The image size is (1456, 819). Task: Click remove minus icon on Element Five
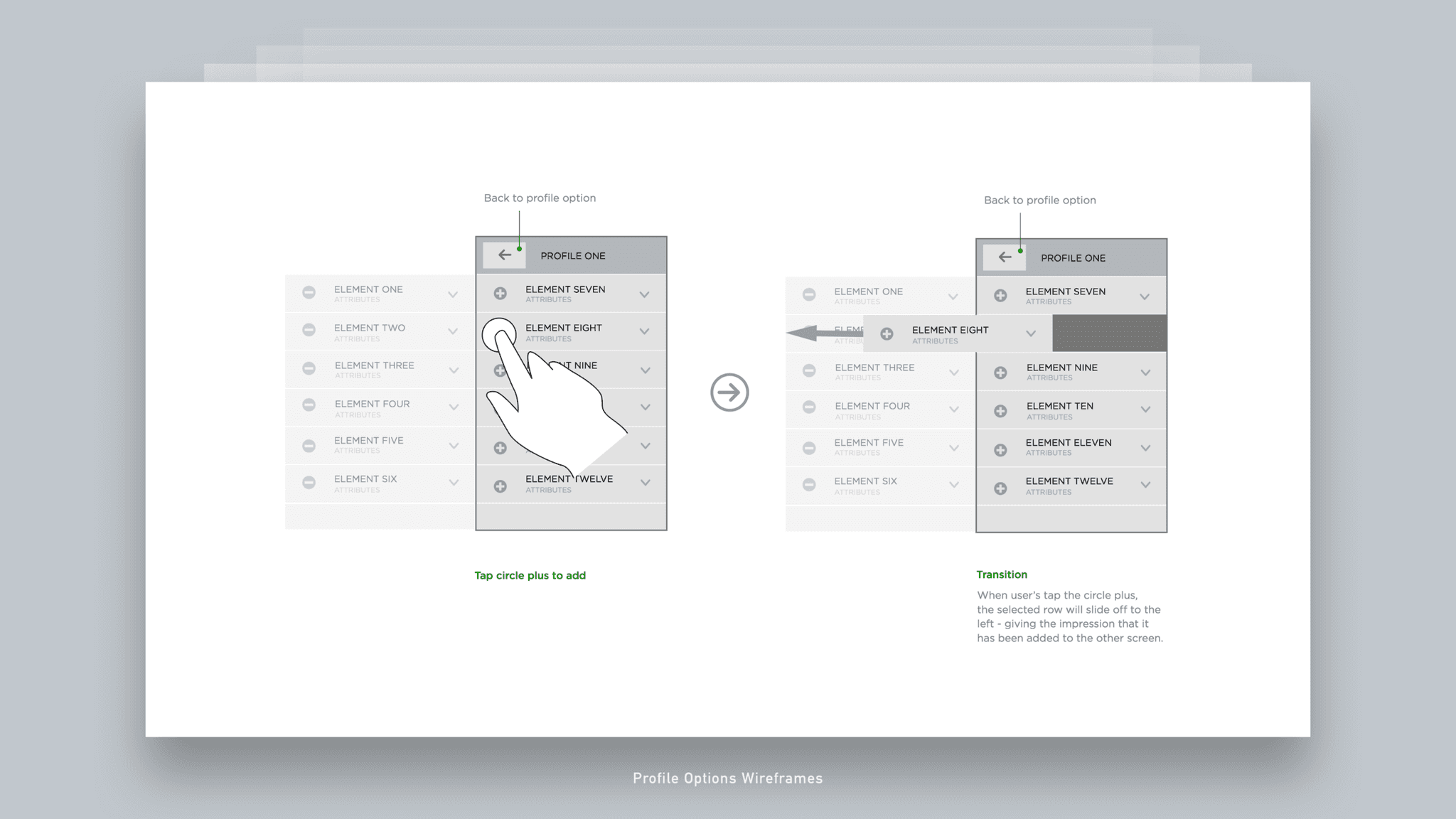tap(309, 445)
